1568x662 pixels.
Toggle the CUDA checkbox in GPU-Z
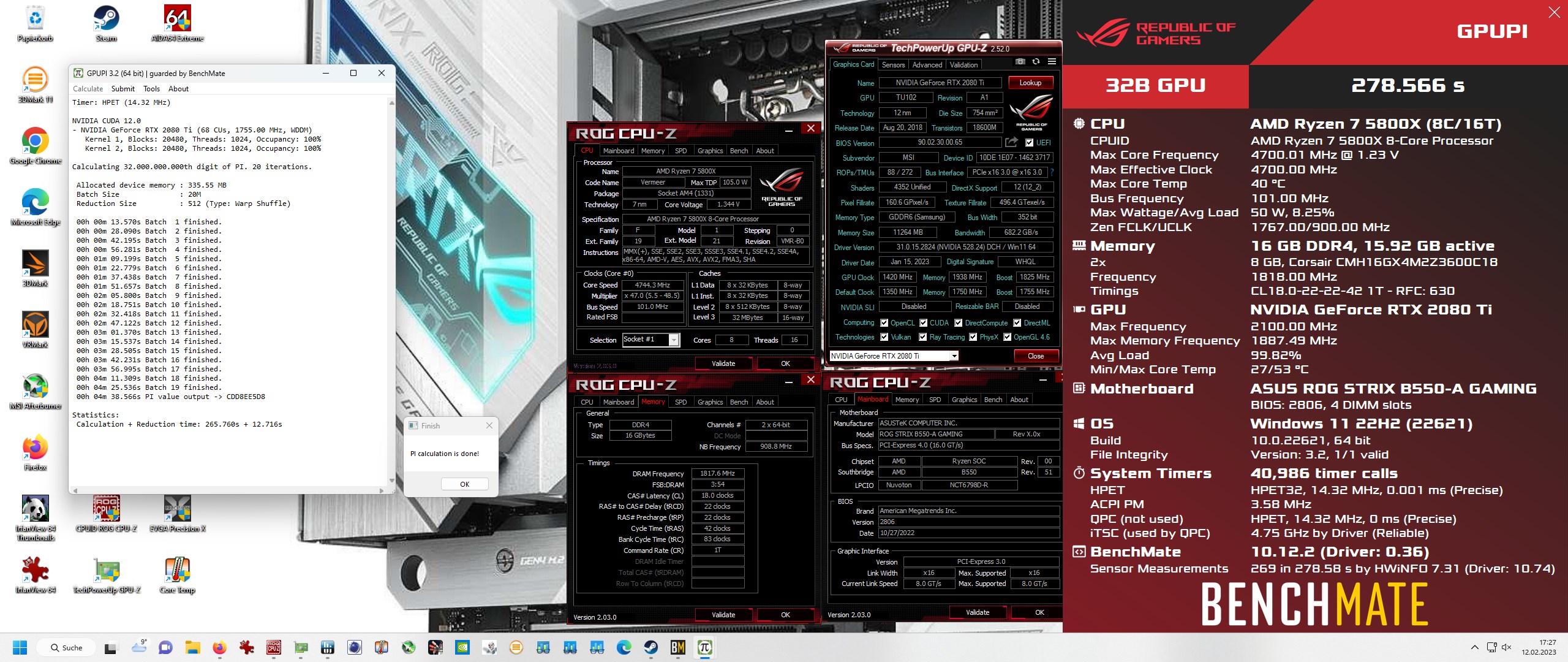tap(923, 323)
